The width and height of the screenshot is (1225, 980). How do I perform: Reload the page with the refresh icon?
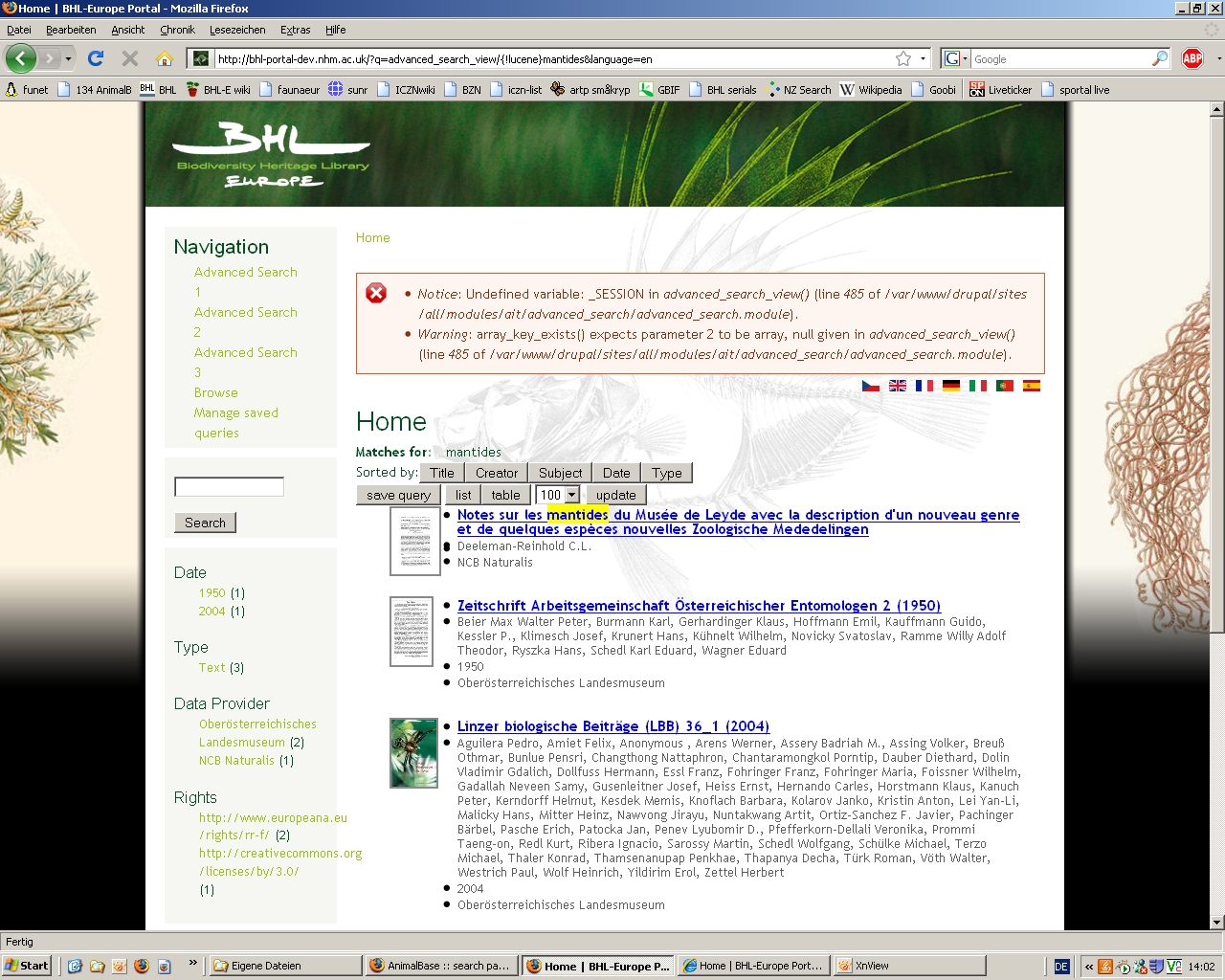click(x=96, y=58)
